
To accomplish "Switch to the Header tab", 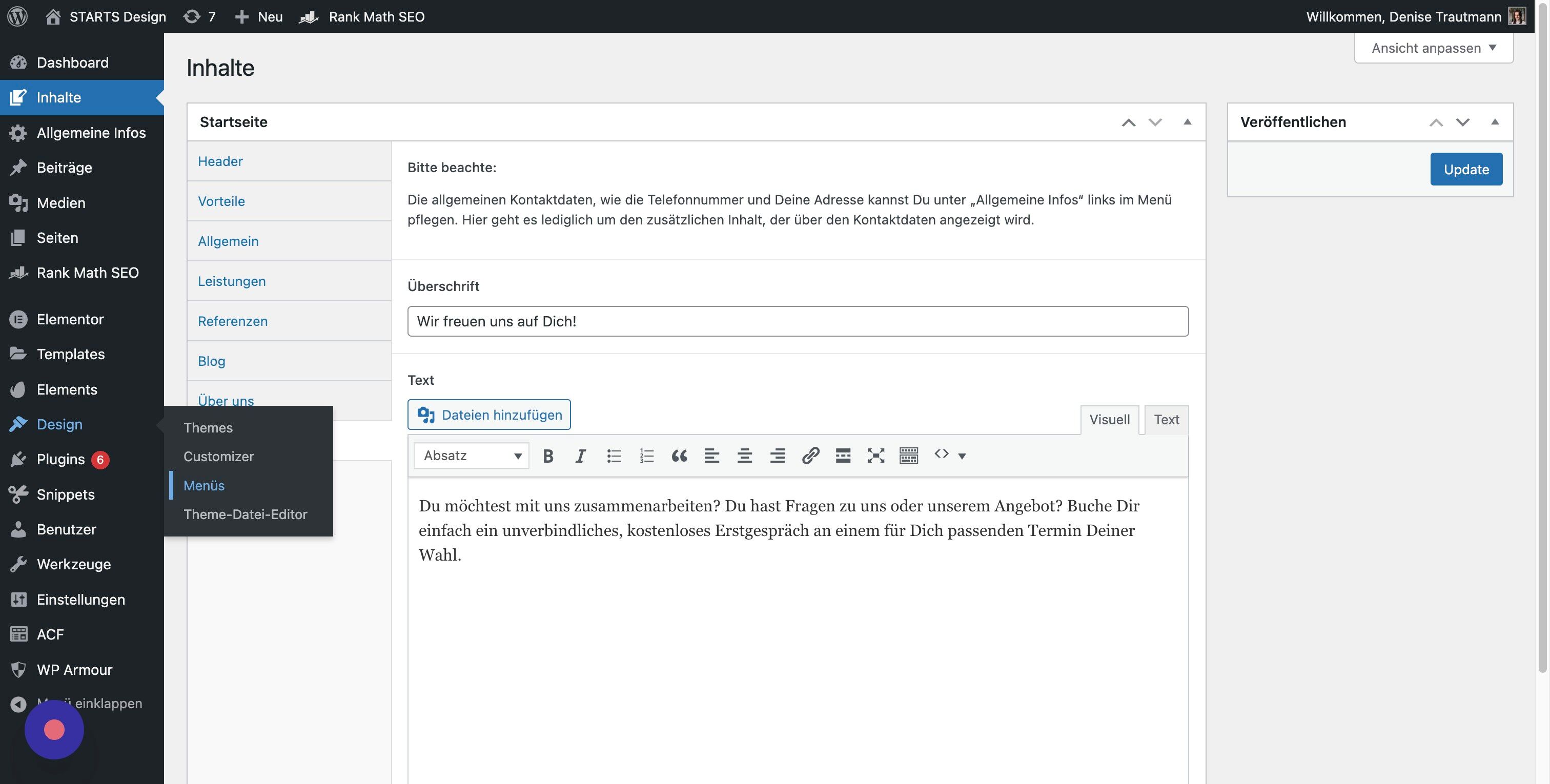I will [x=289, y=161].
